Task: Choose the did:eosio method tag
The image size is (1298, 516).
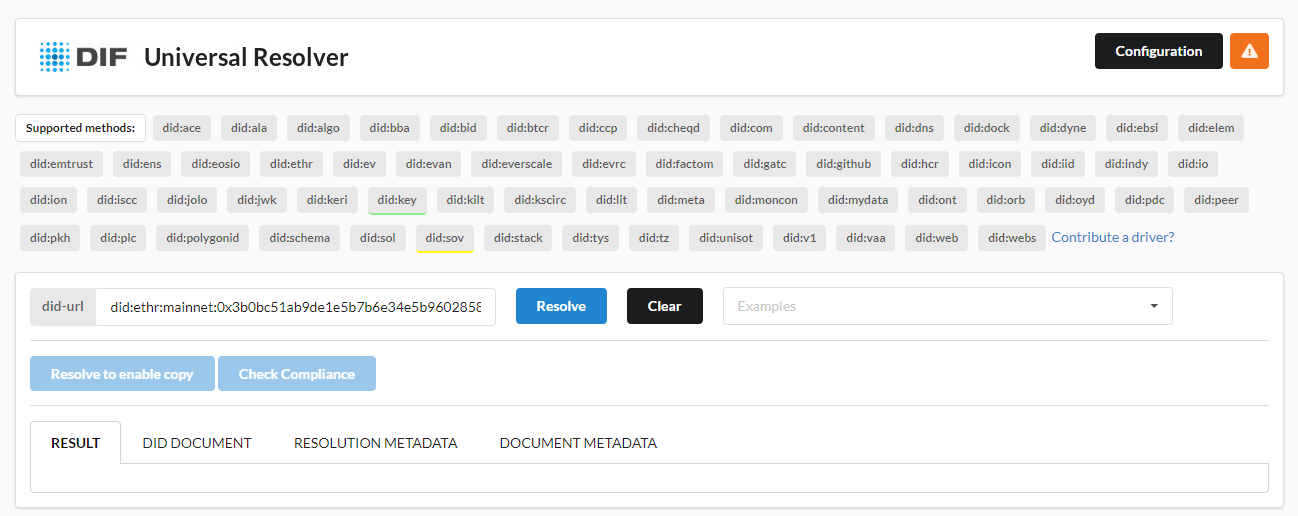Action: click(217, 164)
